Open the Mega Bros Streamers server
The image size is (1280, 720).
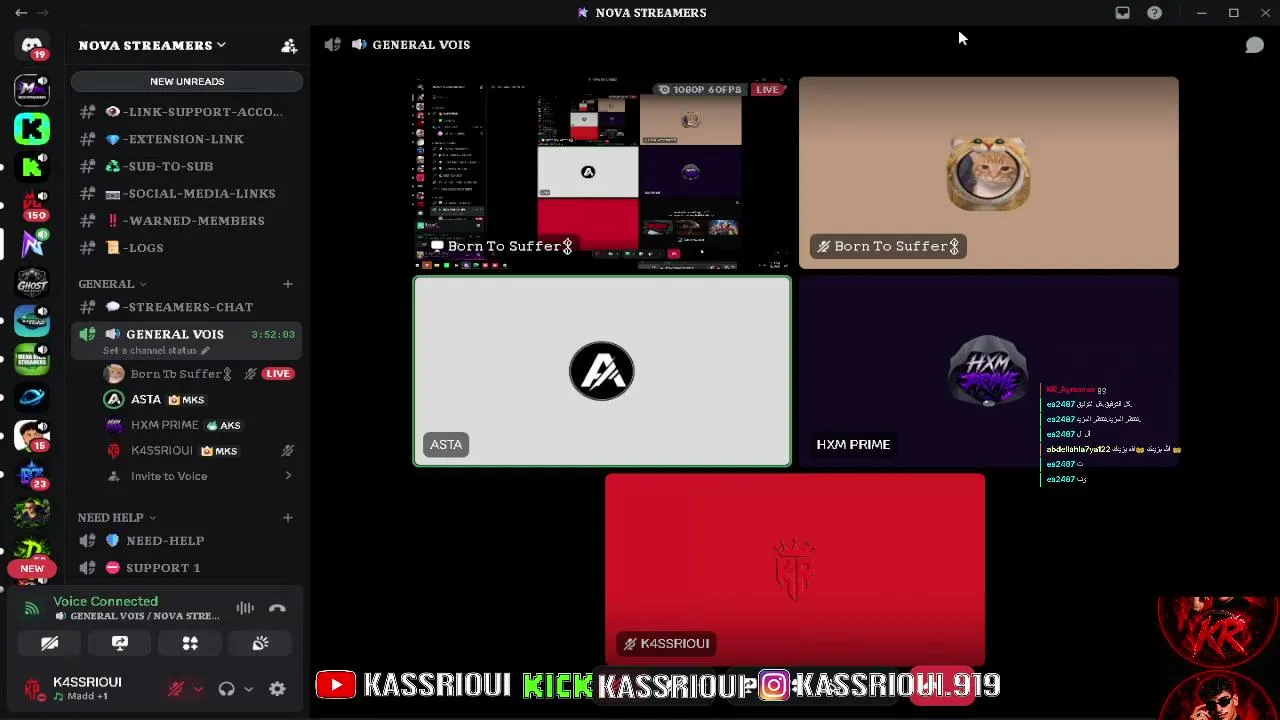pos(32,359)
